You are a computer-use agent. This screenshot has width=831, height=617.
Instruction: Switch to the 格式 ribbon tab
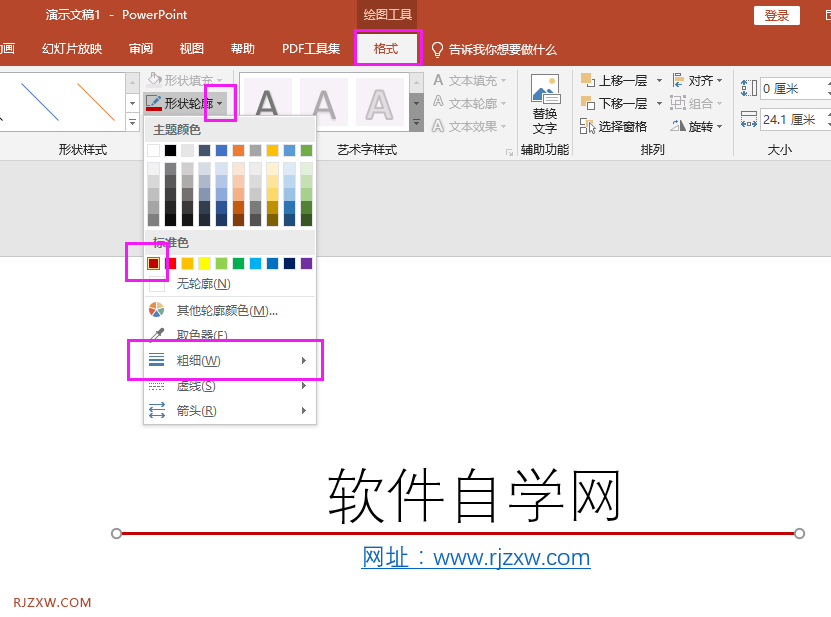coord(387,47)
